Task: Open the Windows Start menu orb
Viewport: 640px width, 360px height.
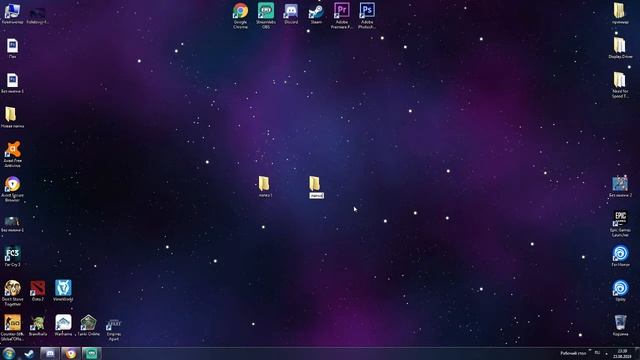Action: [9, 353]
